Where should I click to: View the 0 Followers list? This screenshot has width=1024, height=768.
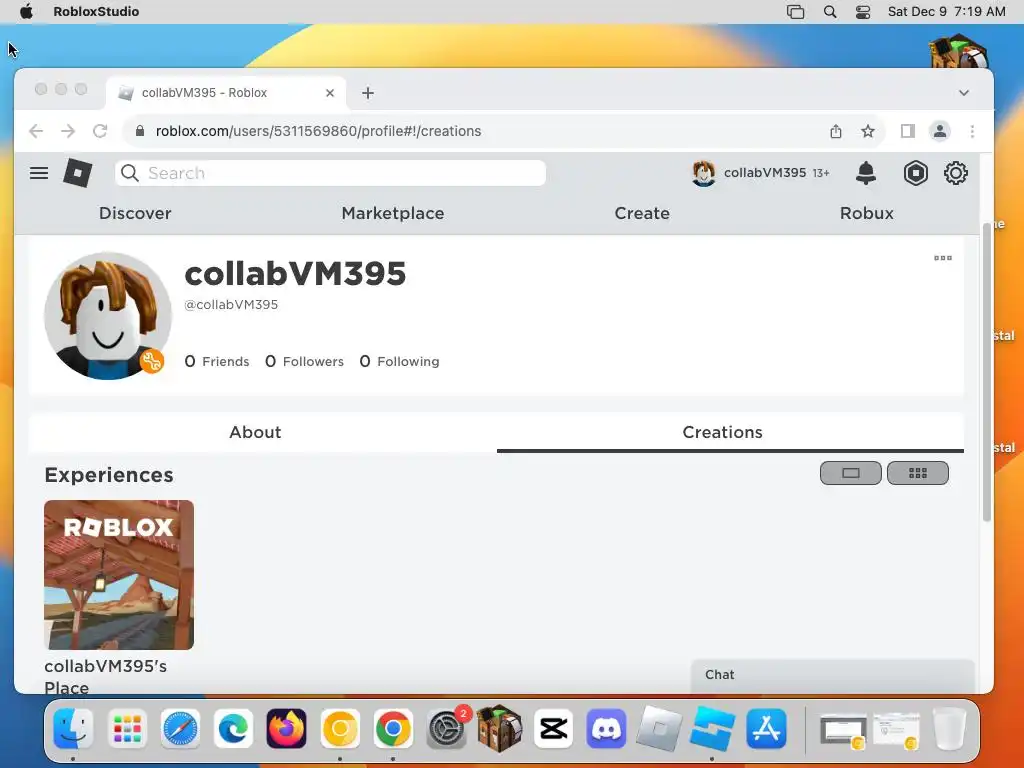pos(304,361)
